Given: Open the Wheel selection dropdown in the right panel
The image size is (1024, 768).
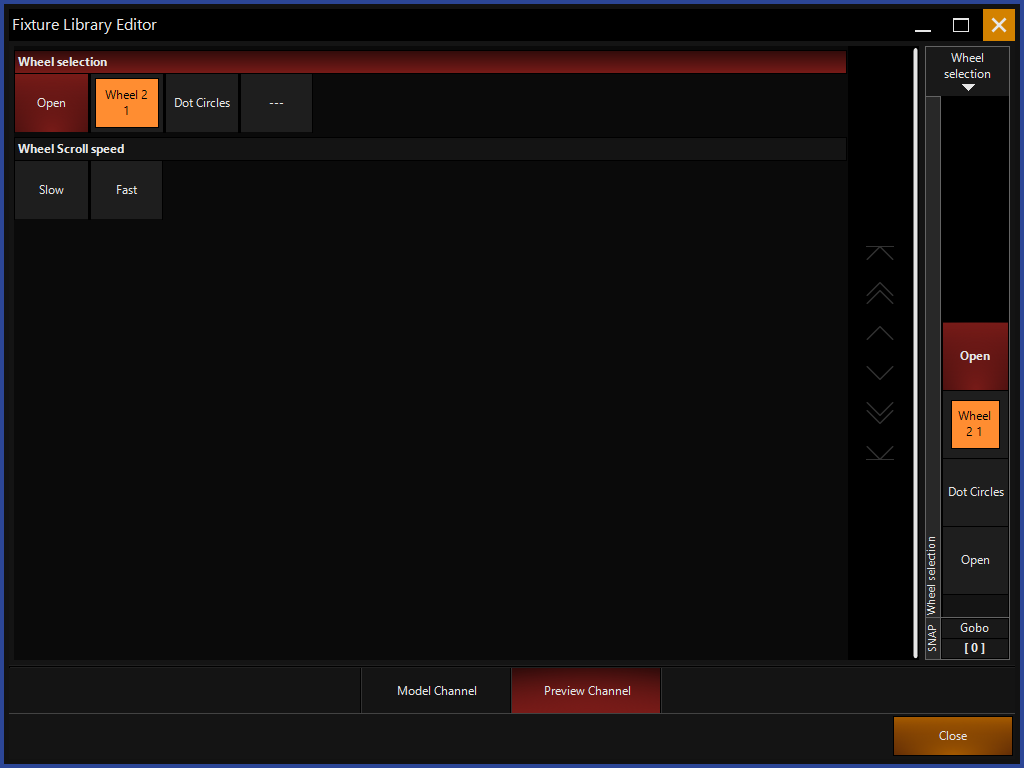Looking at the screenshot, I should pyautogui.click(x=967, y=71).
